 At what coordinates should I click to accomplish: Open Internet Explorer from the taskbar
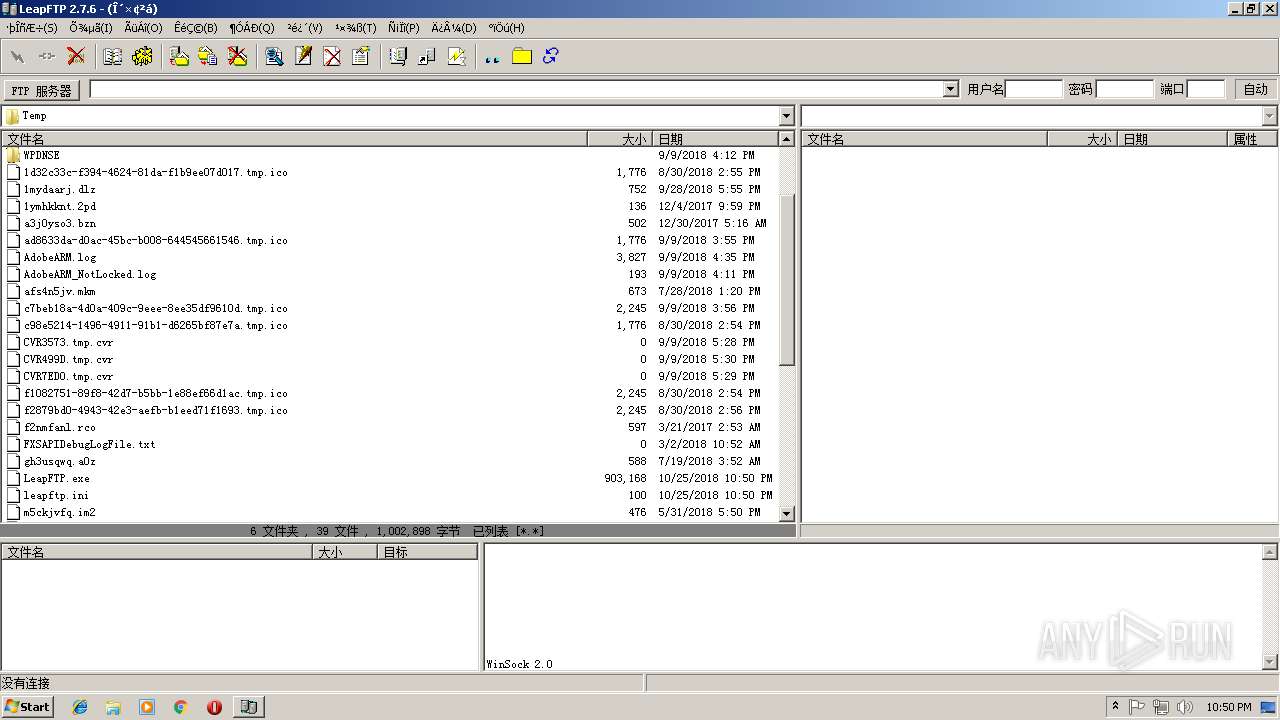80,707
